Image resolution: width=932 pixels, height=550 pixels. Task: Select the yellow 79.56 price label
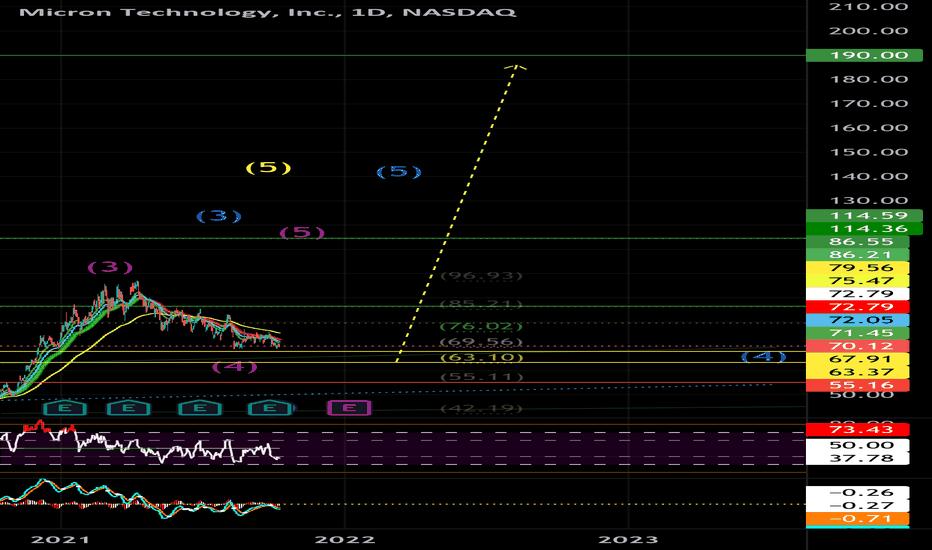pos(858,268)
